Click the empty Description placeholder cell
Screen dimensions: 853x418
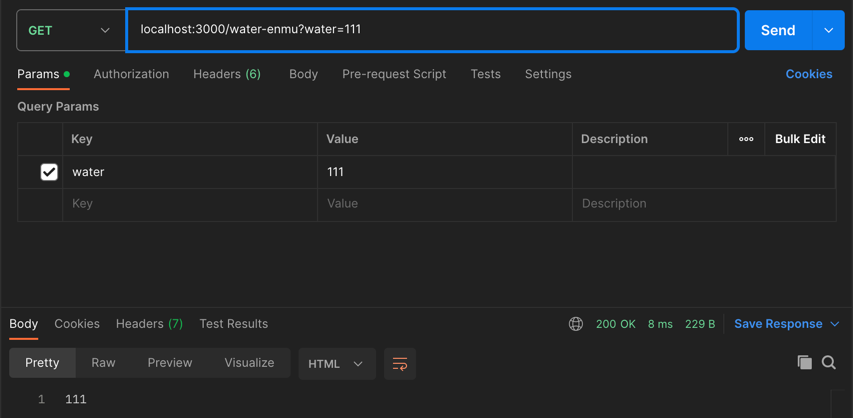click(x=704, y=204)
